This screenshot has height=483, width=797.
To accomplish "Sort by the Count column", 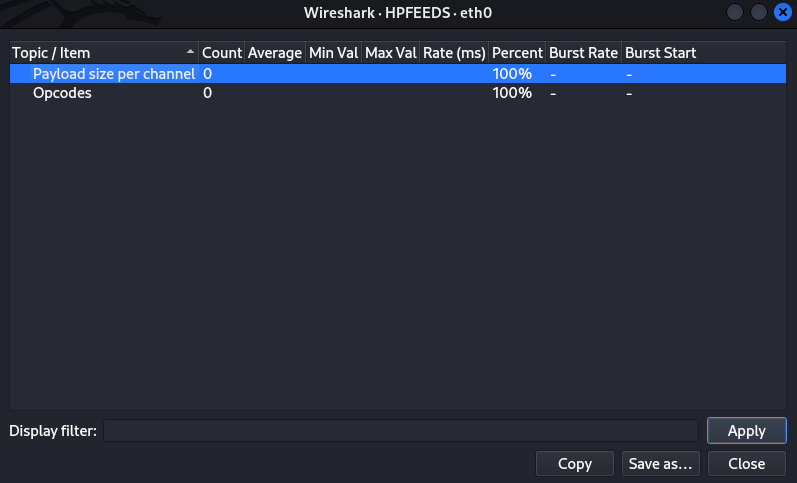I will [222, 52].
